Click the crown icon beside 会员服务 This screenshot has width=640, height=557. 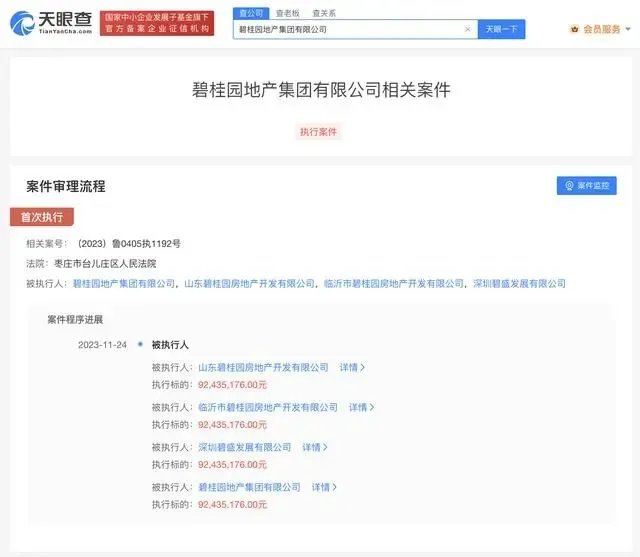click(x=575, y=29)
